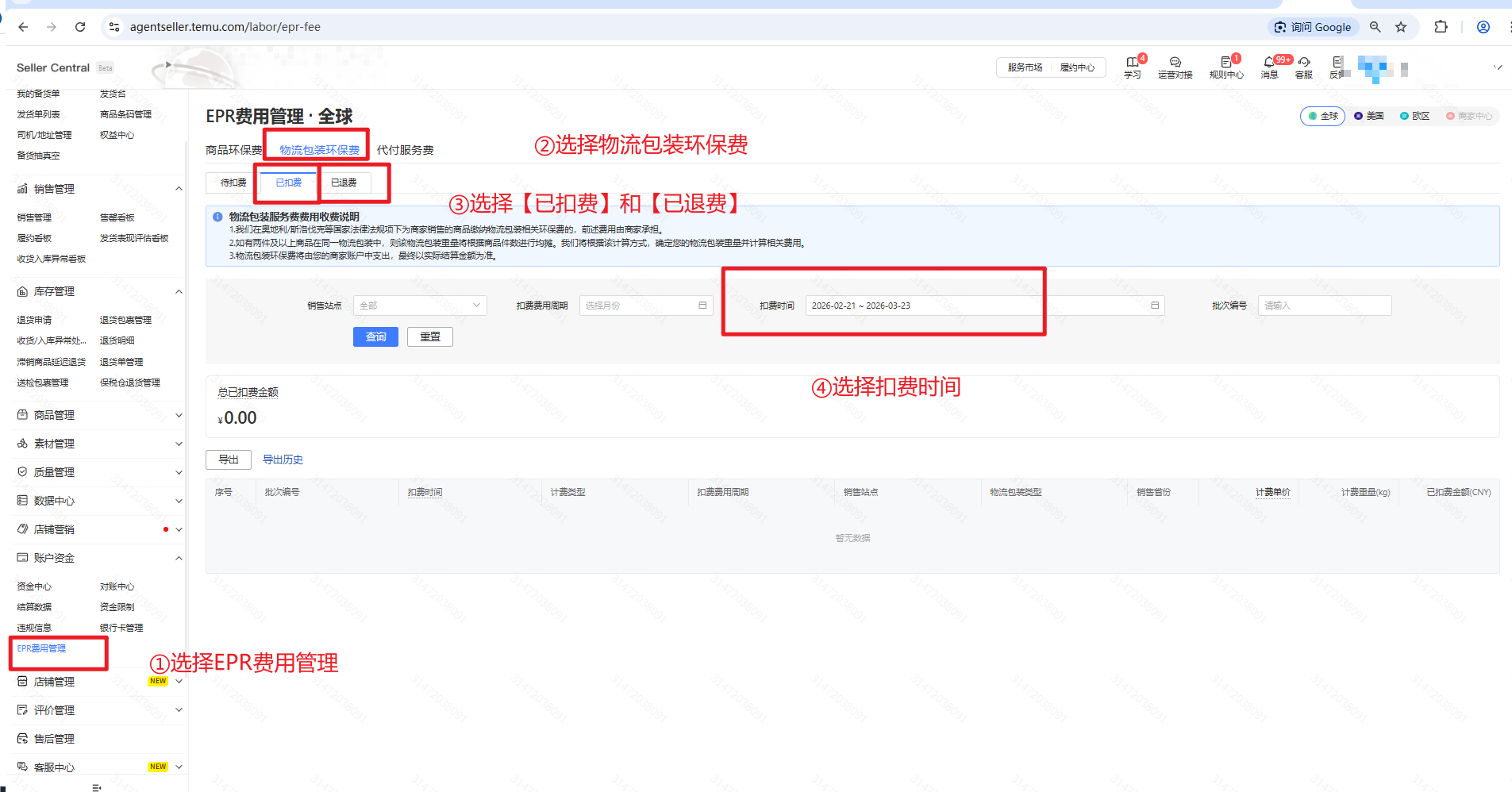Switch region to 欧区
This screenshot has height=792, width=1512.
click(x=1415, y=116)
